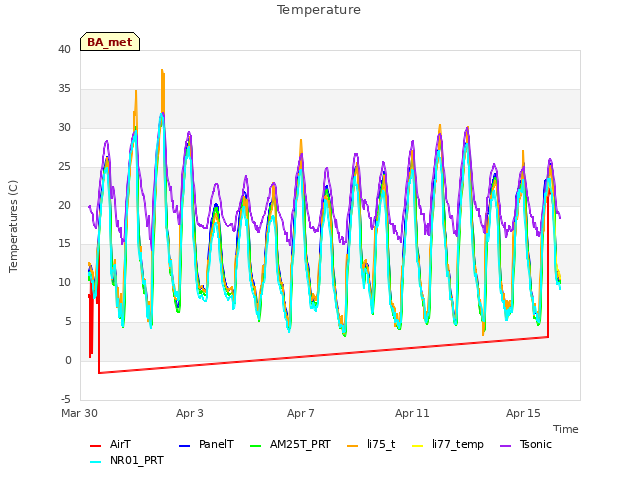640x480 pixels.
Task: Click the Apr 11 x-axis tick label
Action: click(x=412, y=413)
